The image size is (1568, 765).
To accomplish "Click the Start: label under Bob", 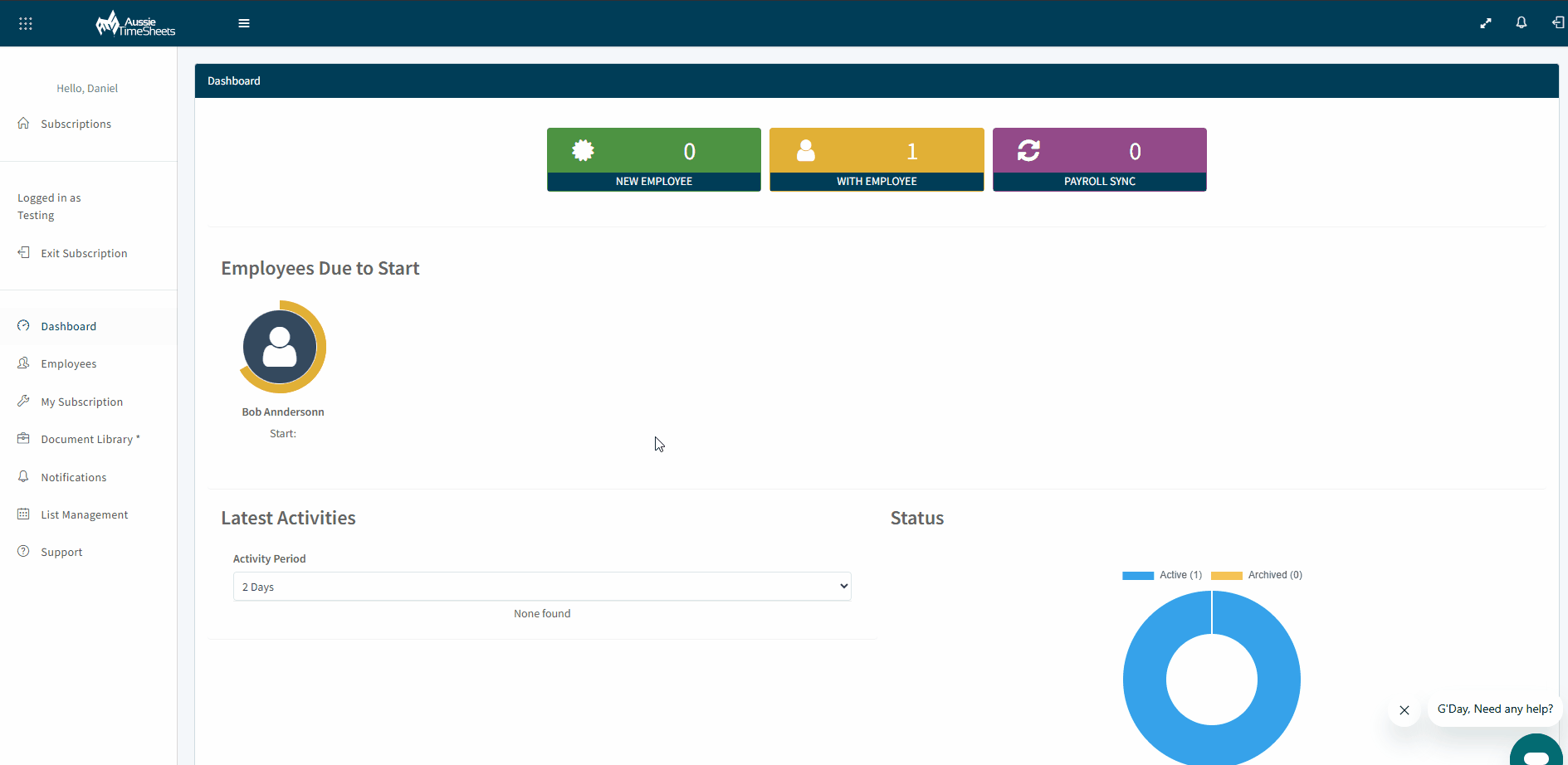I will pos(283,433).
